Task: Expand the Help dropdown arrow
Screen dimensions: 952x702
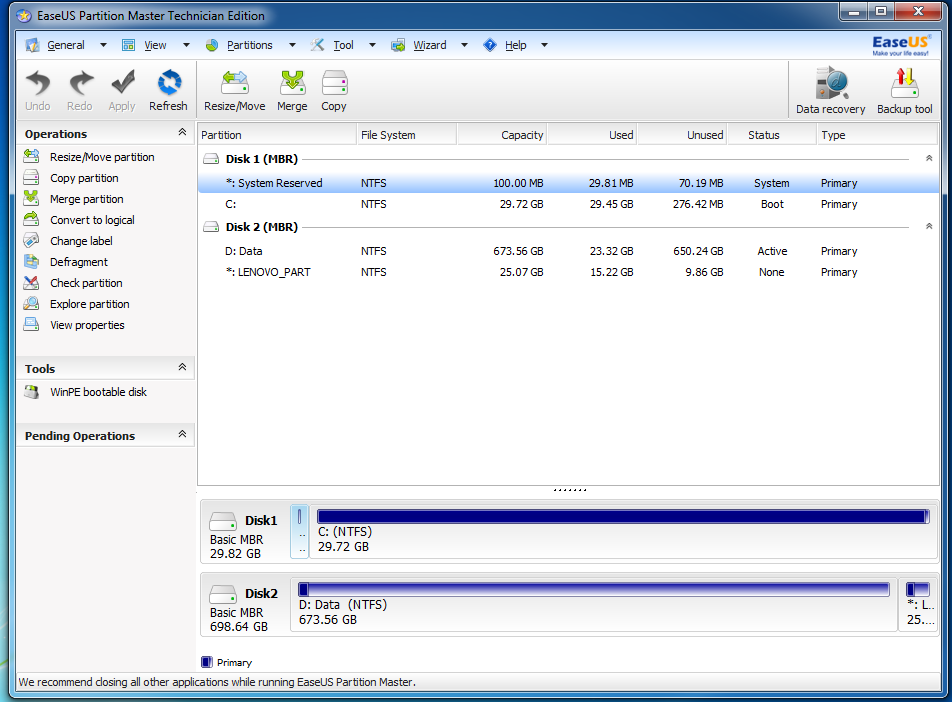Action: [545, 45]
